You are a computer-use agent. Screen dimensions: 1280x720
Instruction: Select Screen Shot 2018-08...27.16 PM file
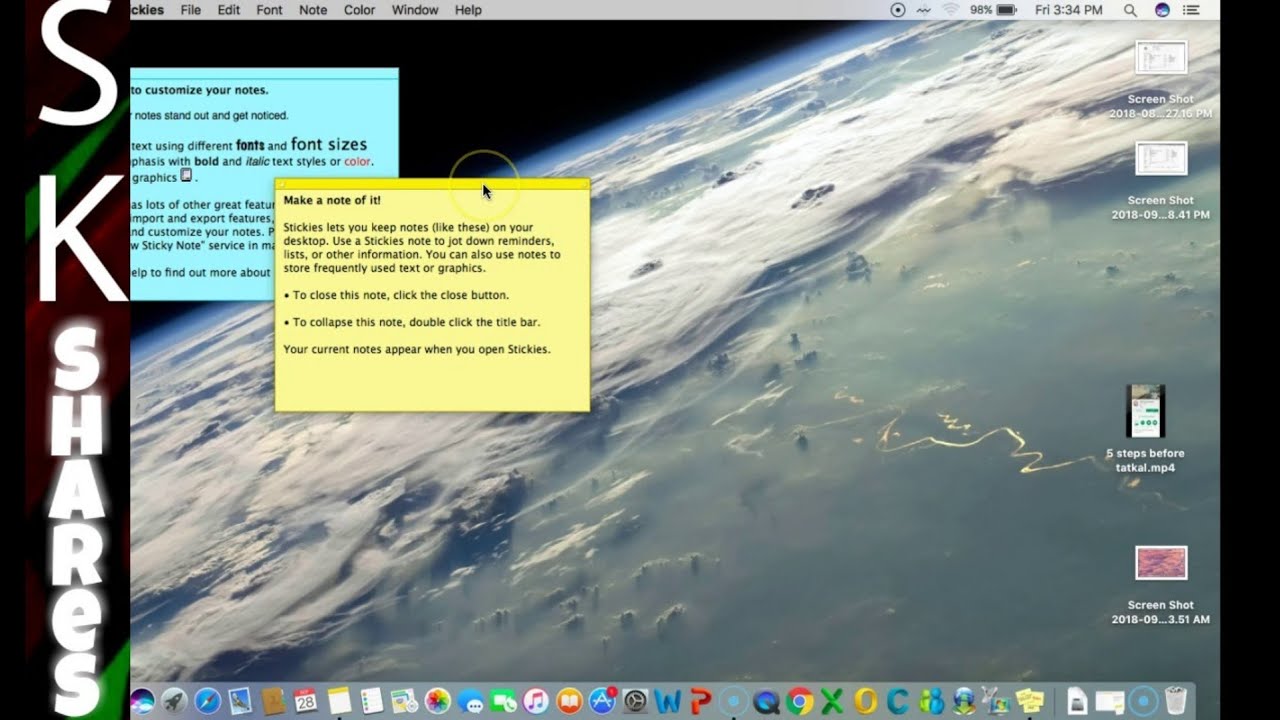[1161, 80]
